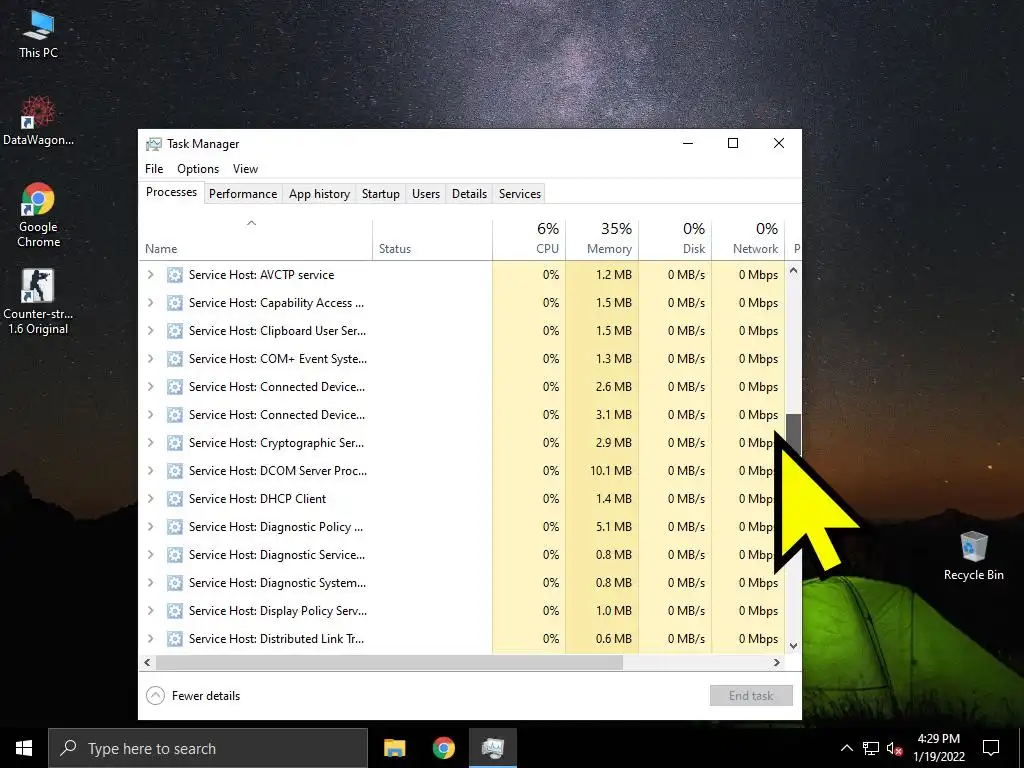Click gear icon of AVCTP service row
Viewport: 1024px width, 768px height.
click(174, 275)
